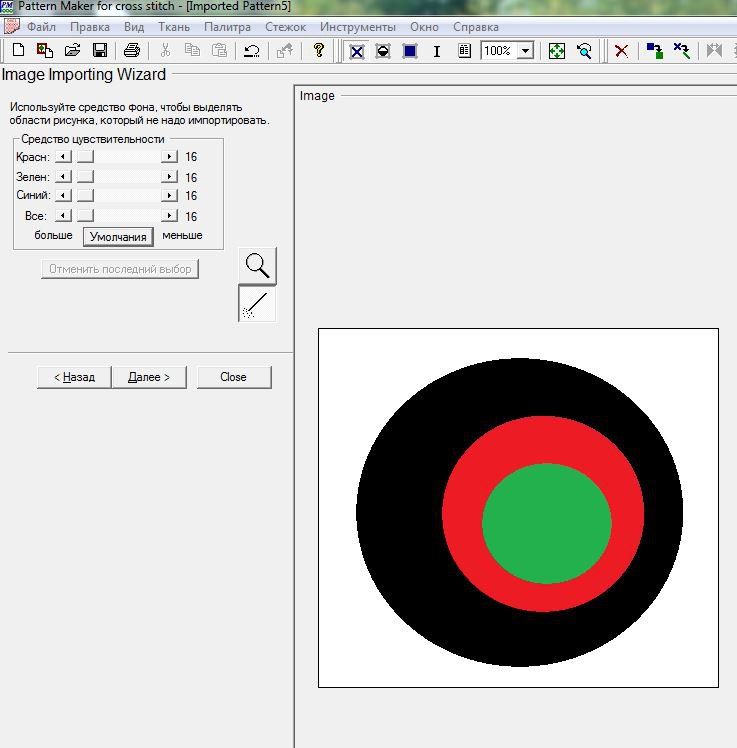Toggle the stitch view button with X symbol
The width and height of the screenshot is (737, 748).
coord(356,50)
